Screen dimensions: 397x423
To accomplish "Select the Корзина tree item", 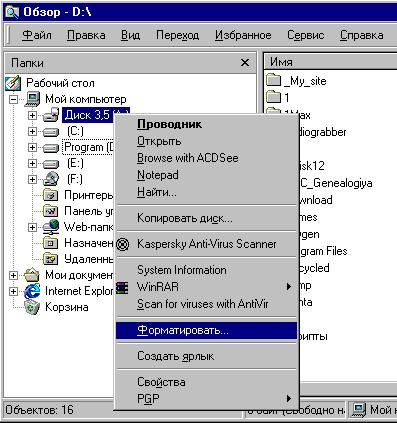I will (67, 307).
